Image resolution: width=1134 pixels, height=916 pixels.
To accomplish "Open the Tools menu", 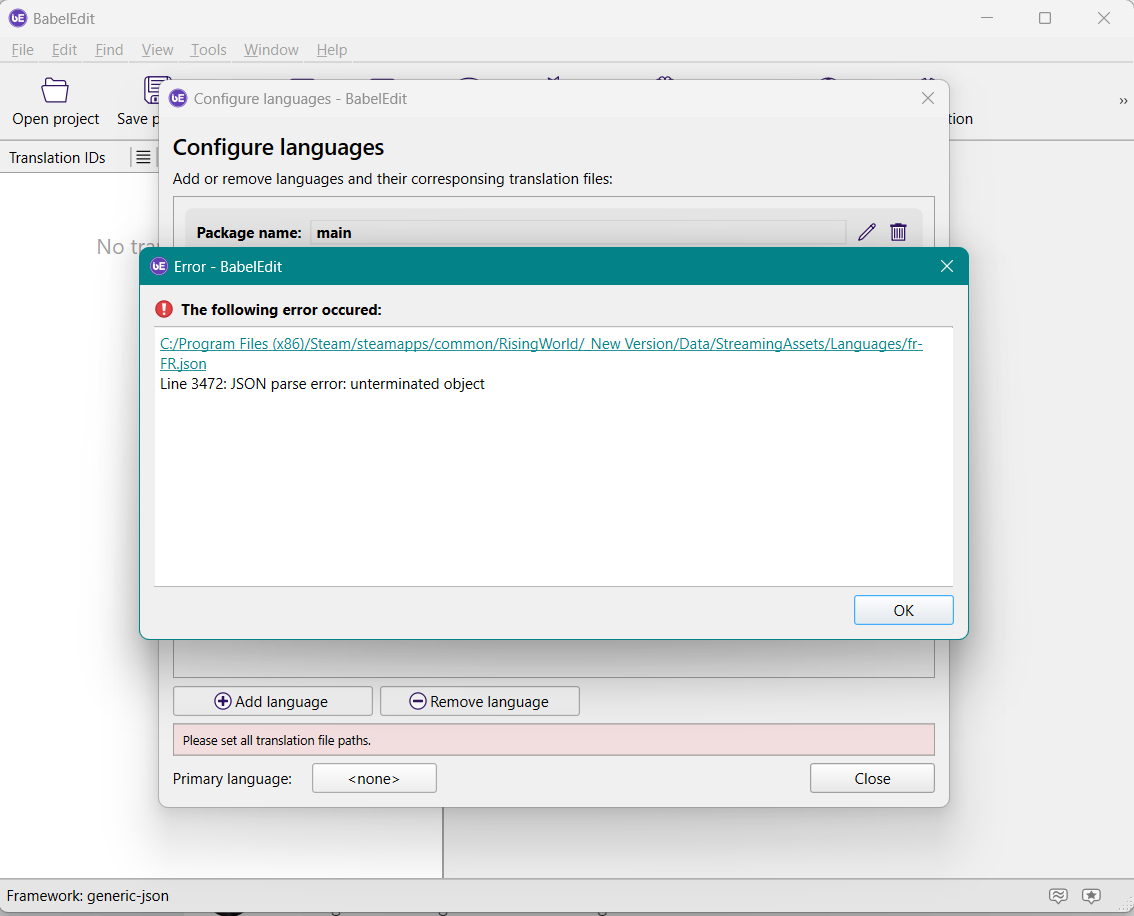I will [208, 50].
